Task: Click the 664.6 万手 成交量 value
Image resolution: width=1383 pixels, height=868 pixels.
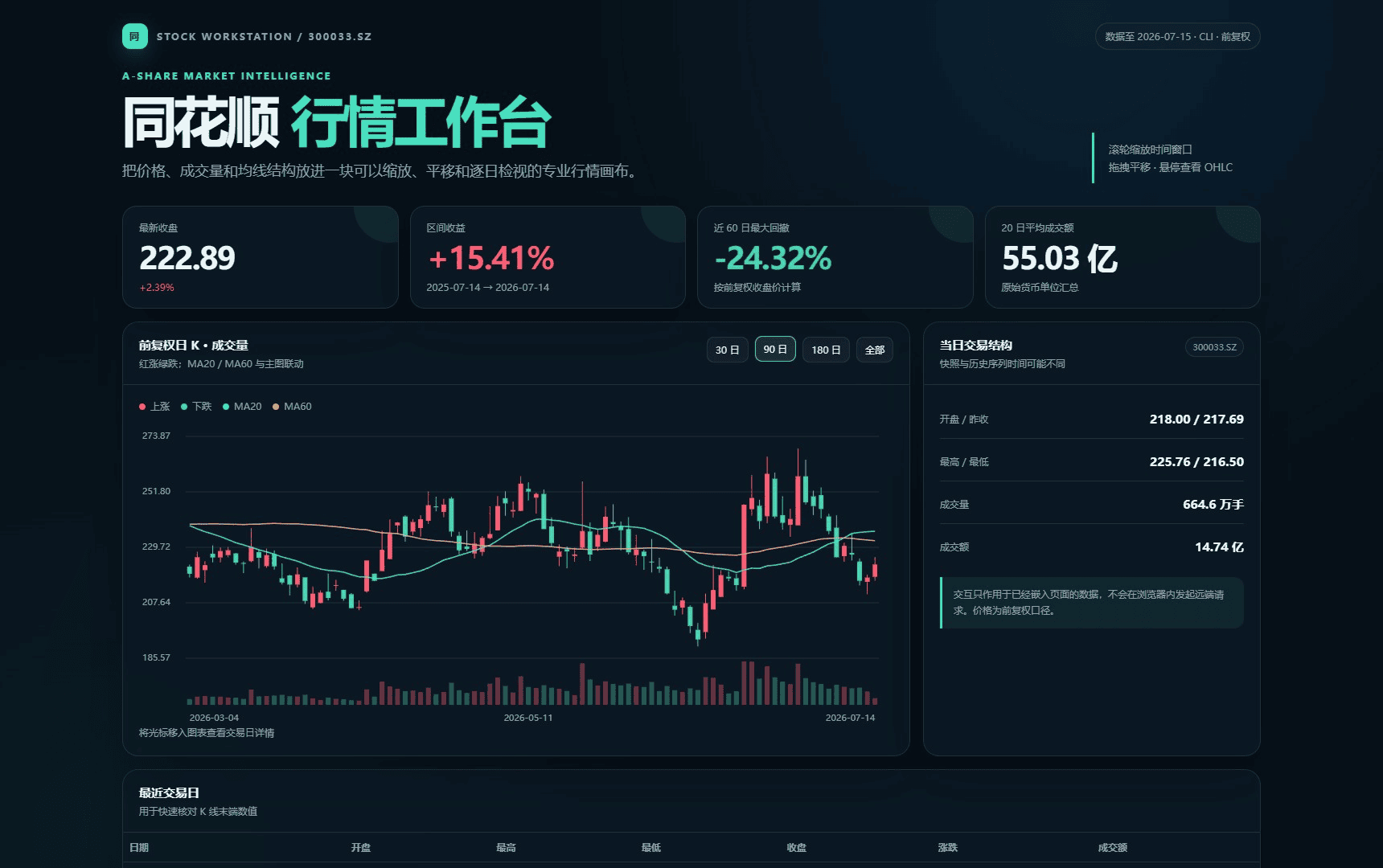Action: tap(1213, 505)
